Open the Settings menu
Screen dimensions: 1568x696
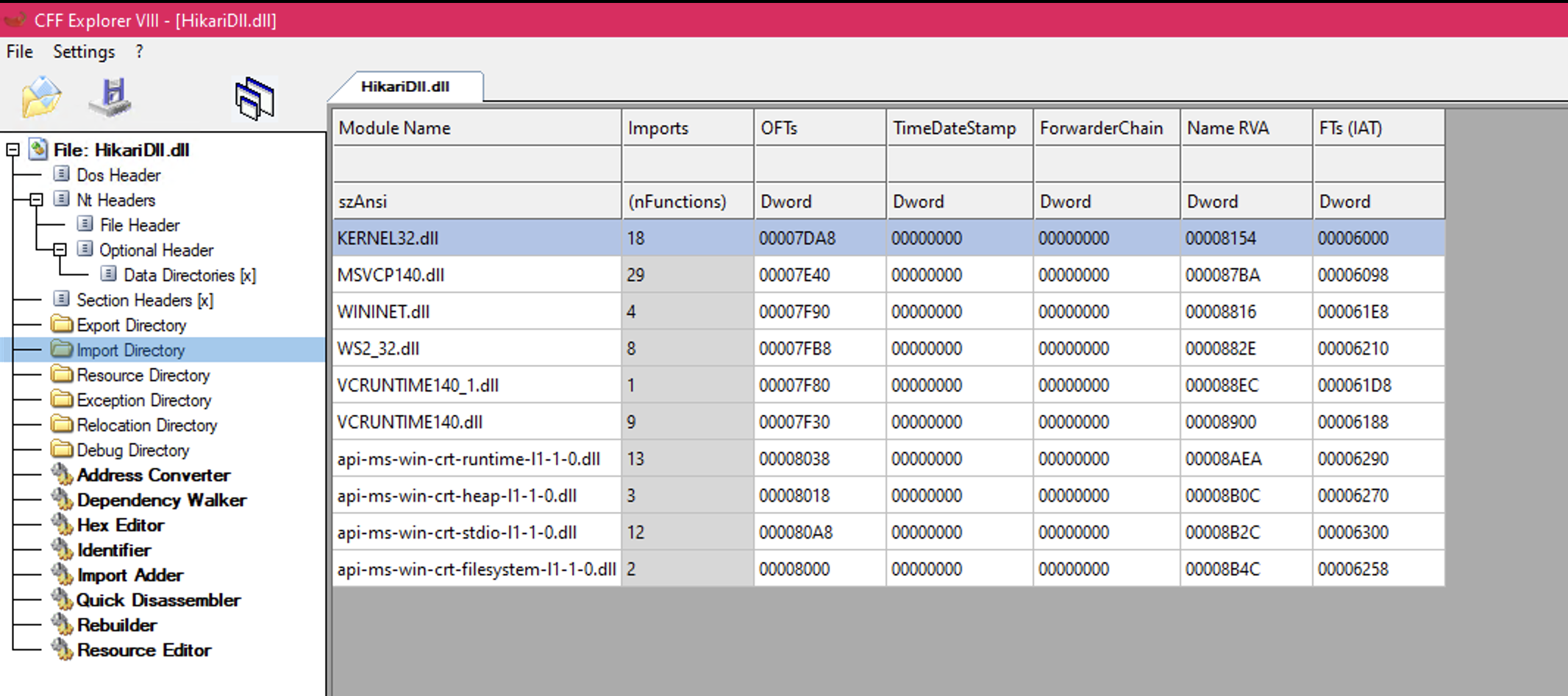point(84,52)
